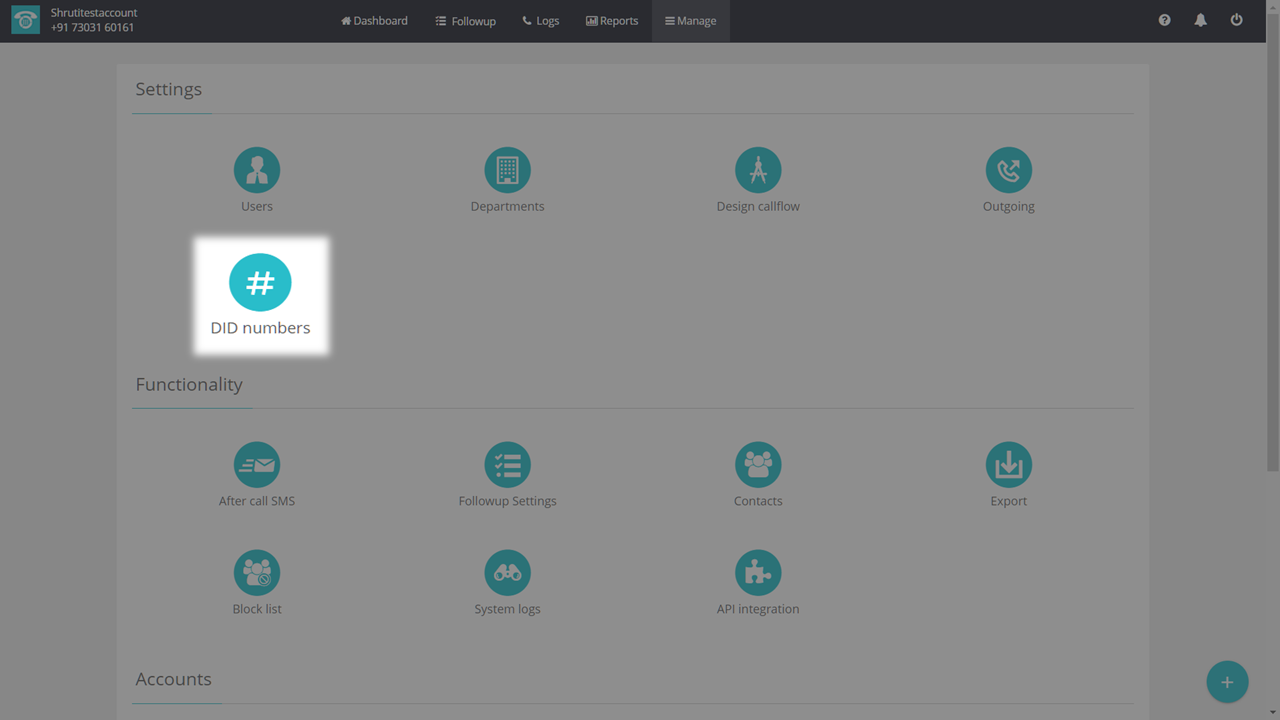
Task: Open the Departments icon
Action: coord(507,171)
